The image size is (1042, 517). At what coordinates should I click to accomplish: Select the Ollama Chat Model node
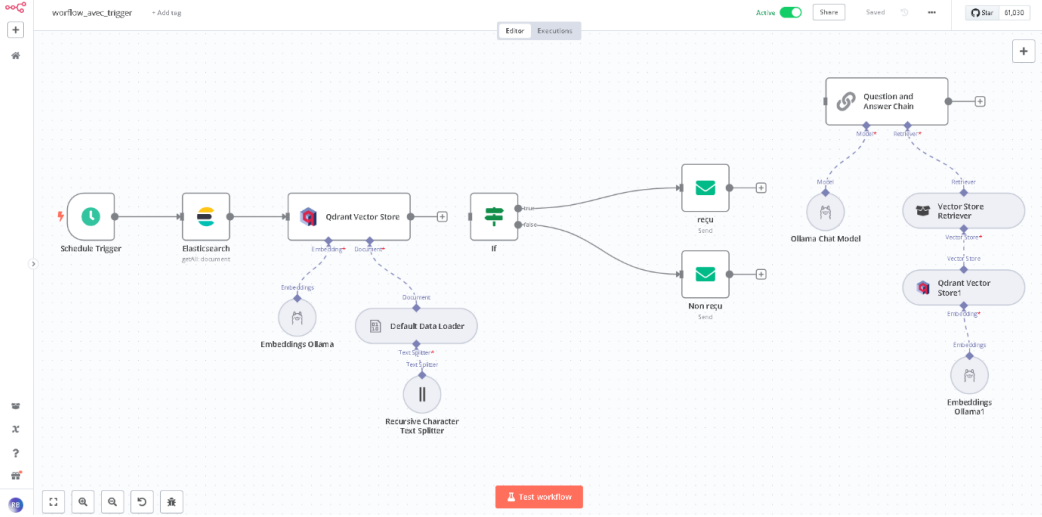pos(825,213)
